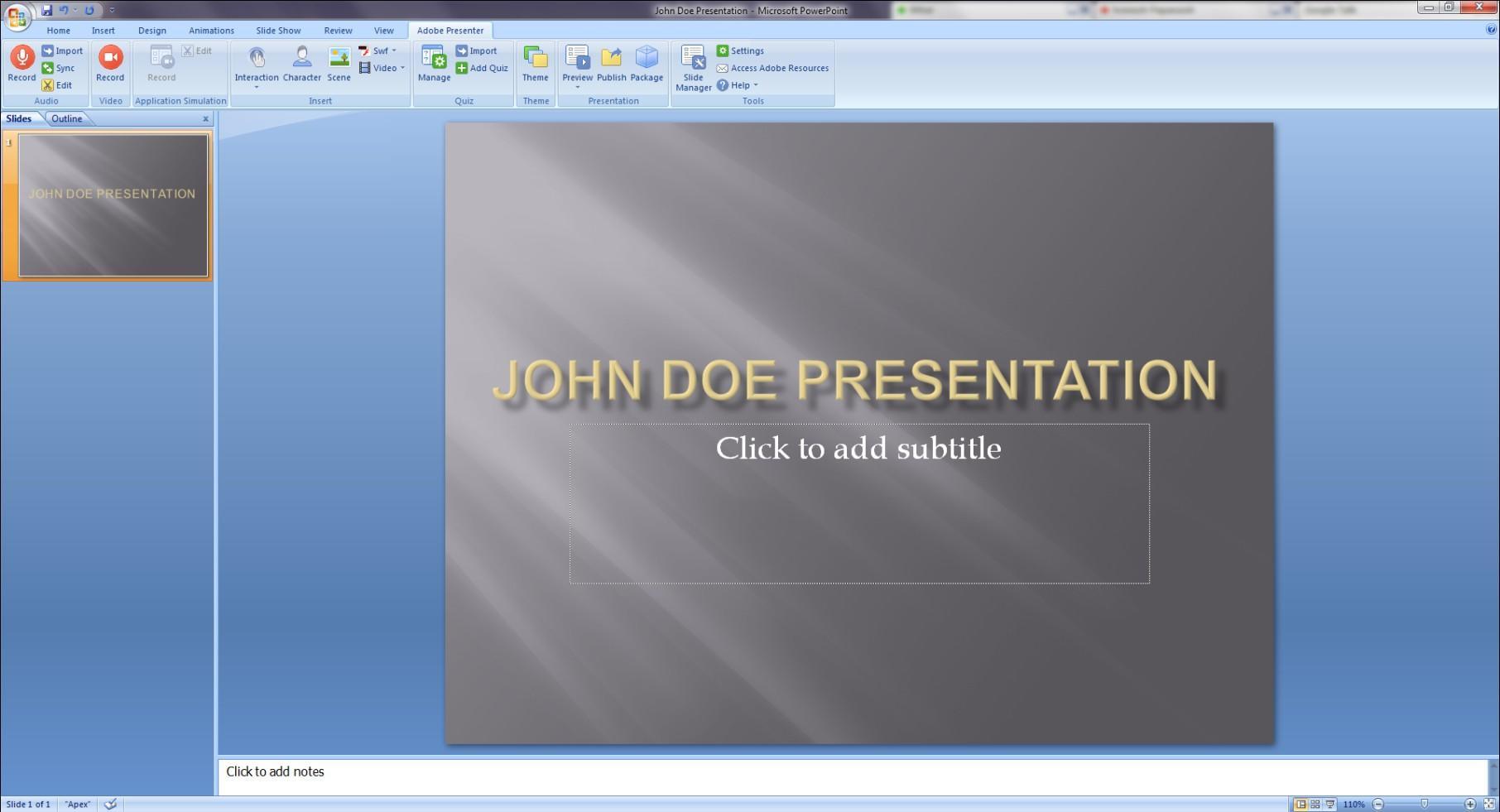The height and width of the screenshot is (812, 1500).
Task: Click the Video filmstrip icon
Action: [364, 68]
